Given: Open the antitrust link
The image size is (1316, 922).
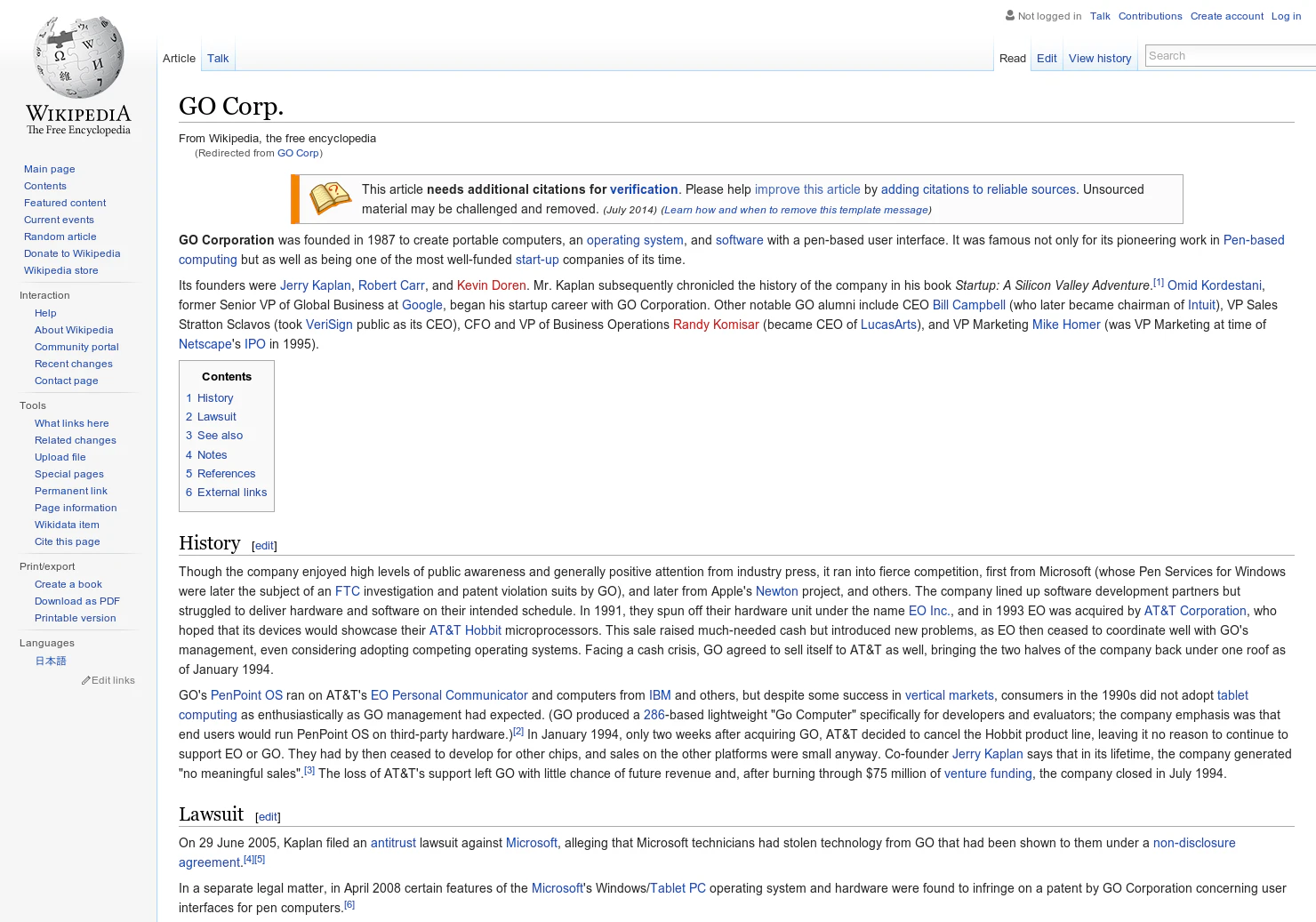Looking at the screenshot, I should point(393,843).
